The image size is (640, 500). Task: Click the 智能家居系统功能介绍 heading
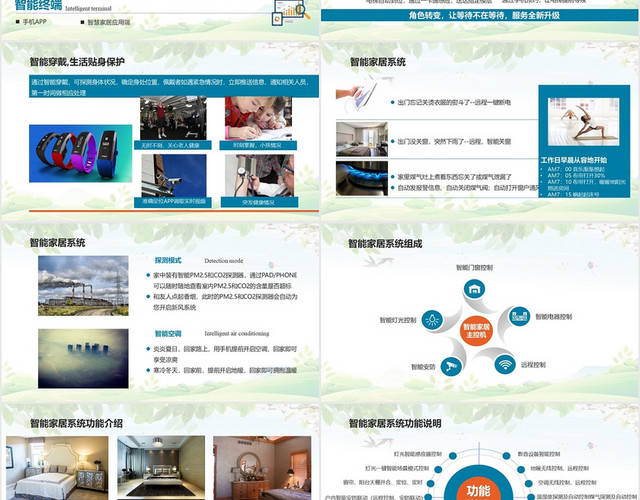coord(76,423)
